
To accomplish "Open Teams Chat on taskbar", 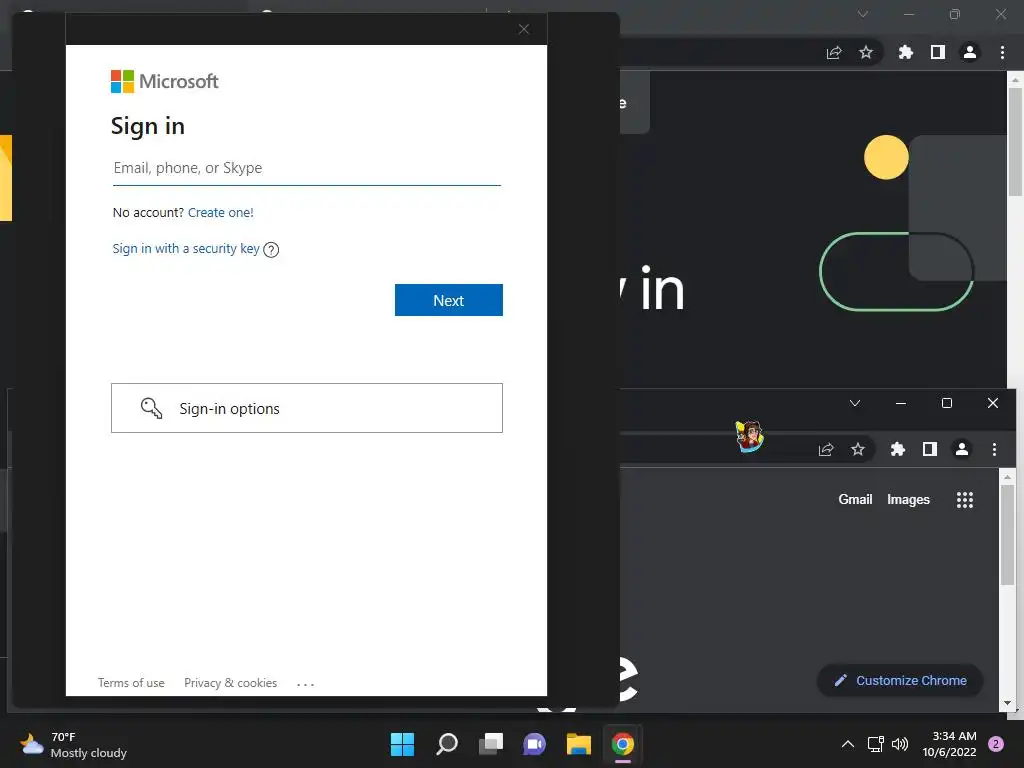I will (x=534, y=744).
